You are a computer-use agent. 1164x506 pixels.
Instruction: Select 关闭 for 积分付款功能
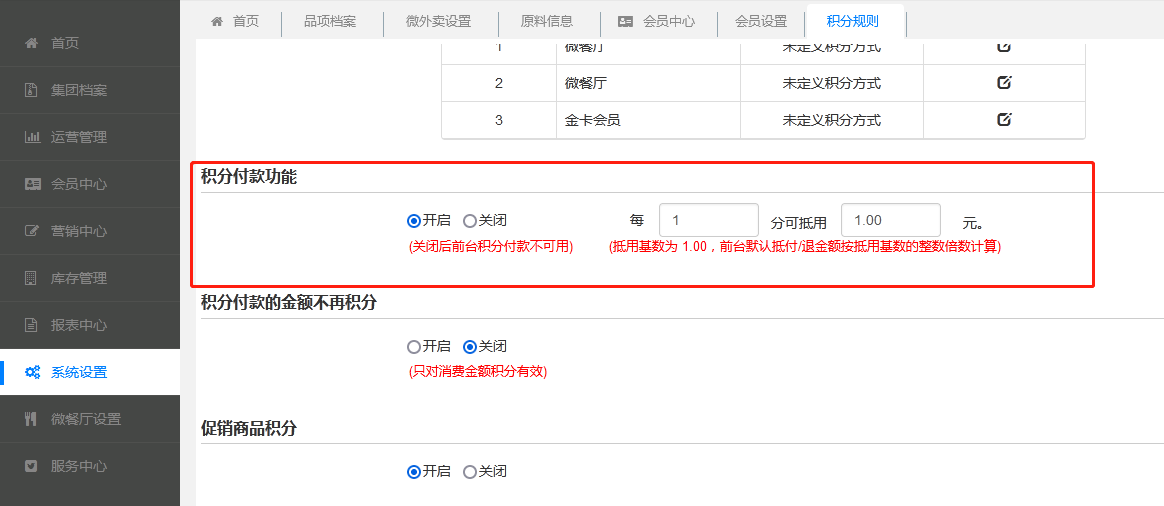[x=470, y=221]
